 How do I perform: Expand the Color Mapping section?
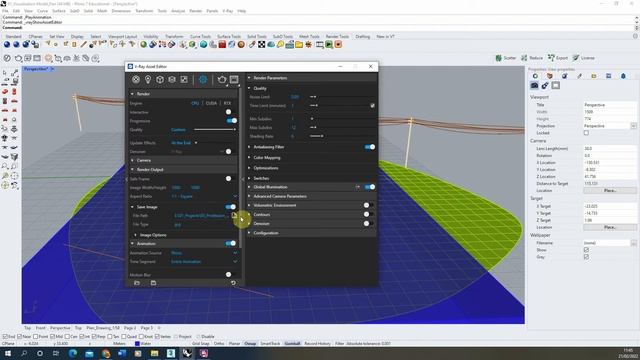pos(249,158)
